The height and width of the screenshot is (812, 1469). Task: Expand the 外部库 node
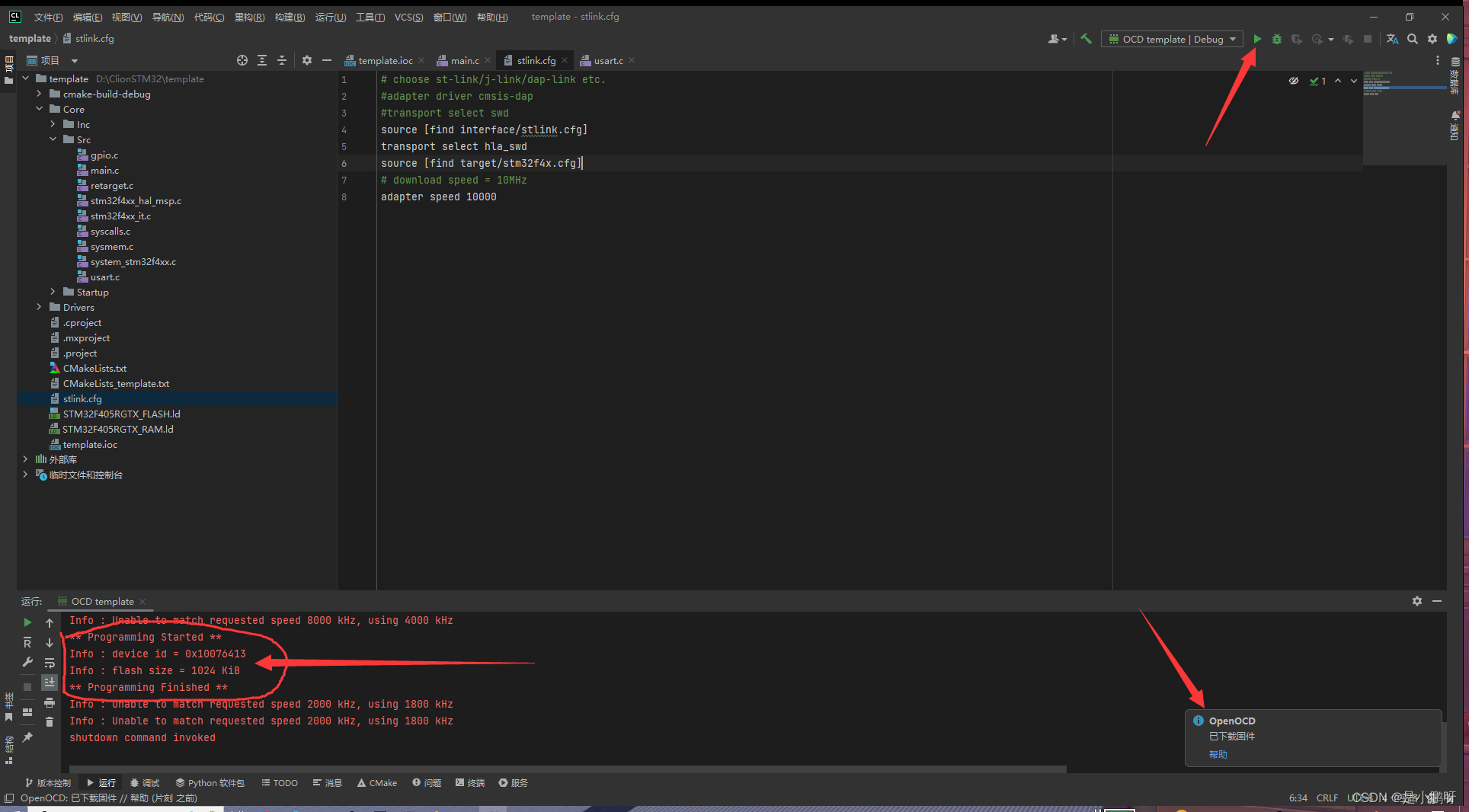tap(26, 459)
